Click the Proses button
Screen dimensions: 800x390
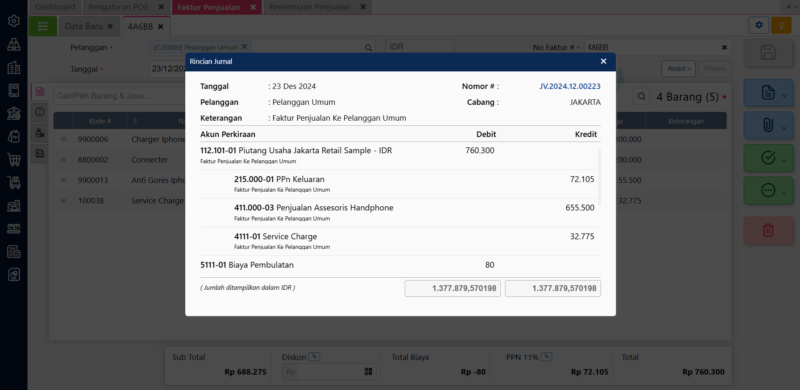click(715, 68)
